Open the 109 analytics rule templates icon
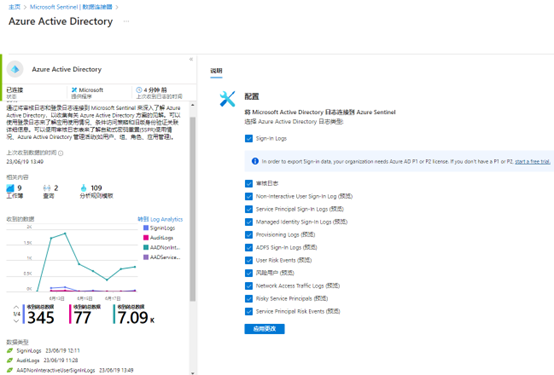Screen dimensions: 554x375 point(83,188)
